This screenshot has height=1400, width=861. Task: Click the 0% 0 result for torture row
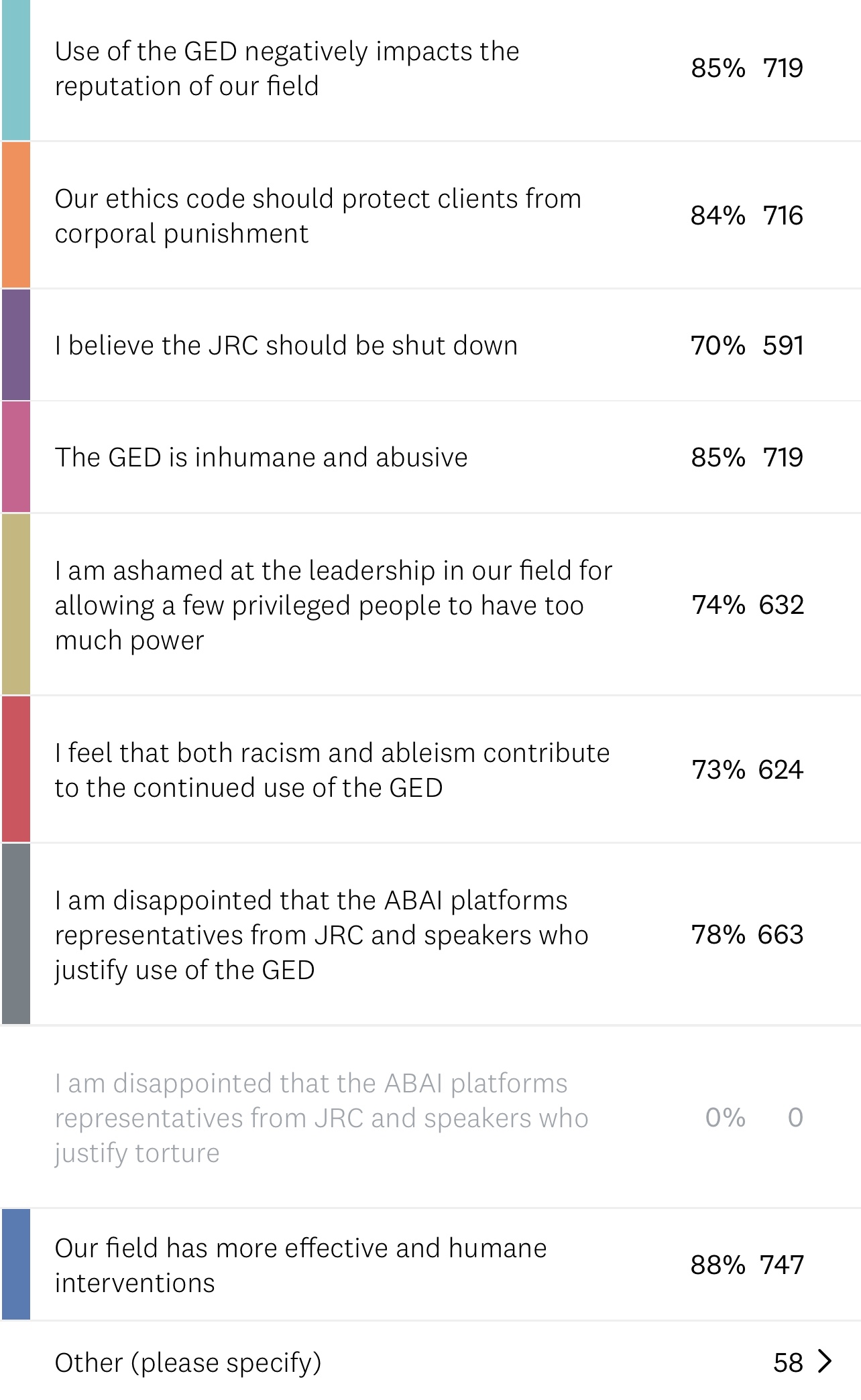[754, 1117]
